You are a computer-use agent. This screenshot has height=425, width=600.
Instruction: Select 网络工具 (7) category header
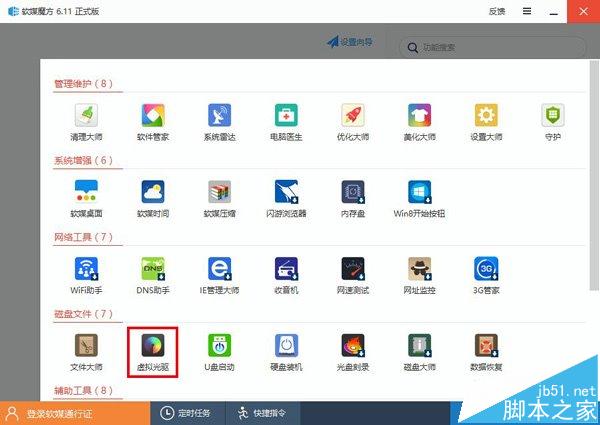tap(83, 237)
